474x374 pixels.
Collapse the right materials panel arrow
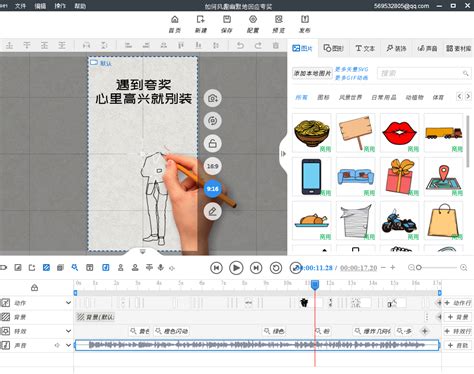coord(283,154)
